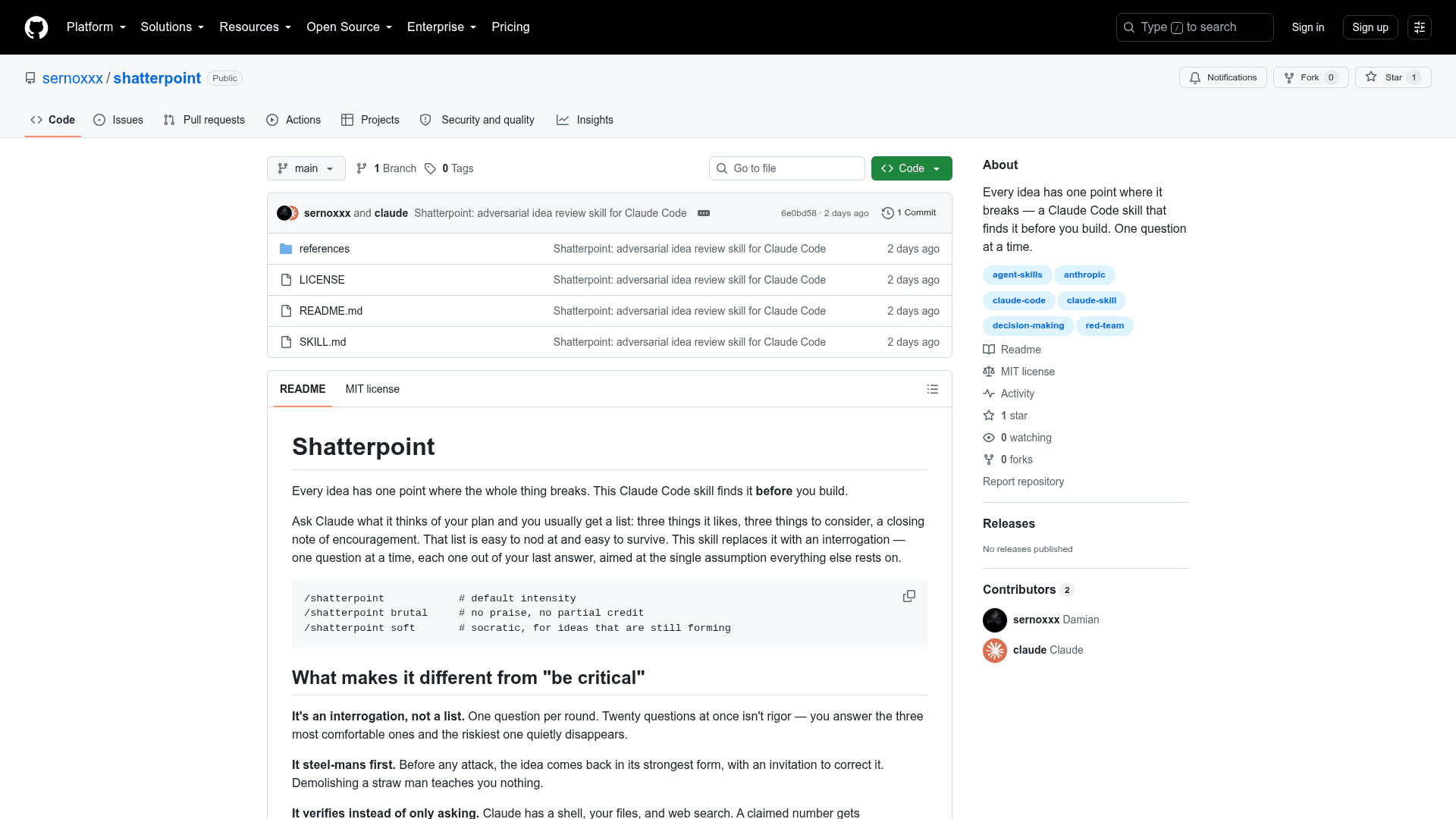Star the shatterpoint repository
Image resolution: width=1456 pixels, height=819 pixels.
1393,77
